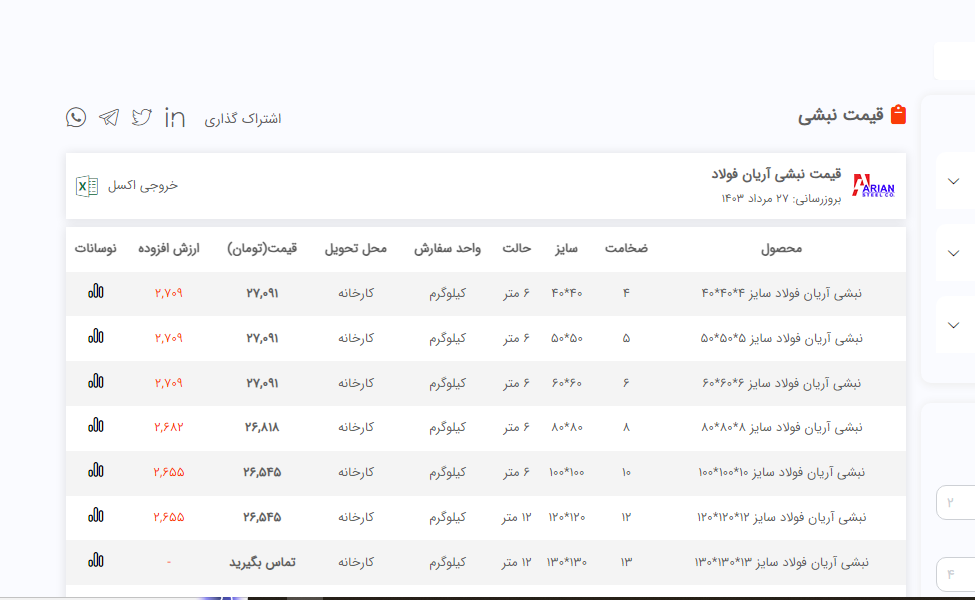
Task: Click the sidebar input field showing ۴
Action: [x=955, y=575]
